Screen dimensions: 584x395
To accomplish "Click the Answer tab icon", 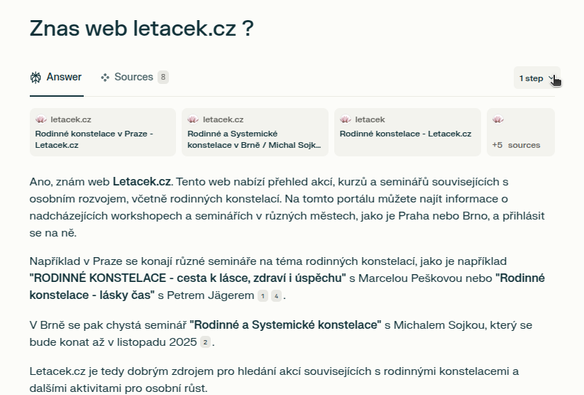I will pos(36,77).
